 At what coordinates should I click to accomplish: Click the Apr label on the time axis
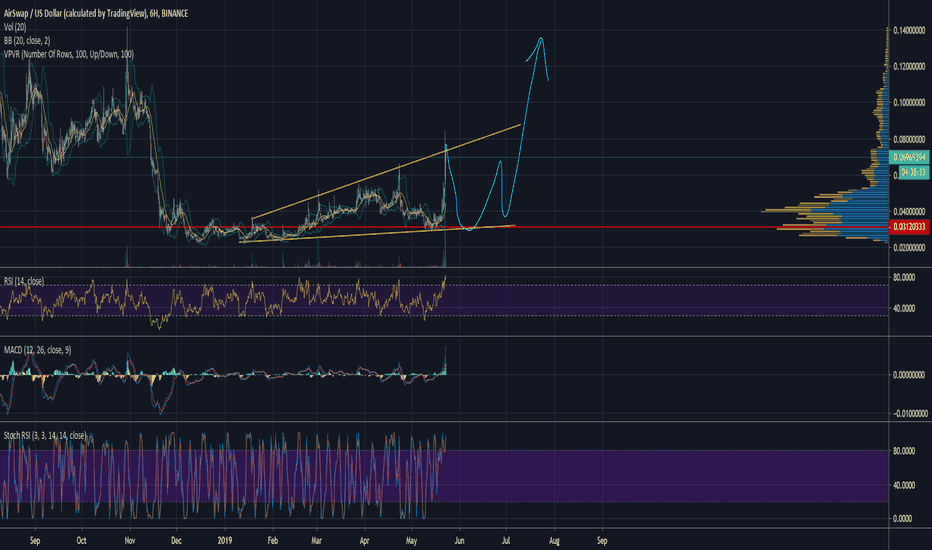point(364,540)
